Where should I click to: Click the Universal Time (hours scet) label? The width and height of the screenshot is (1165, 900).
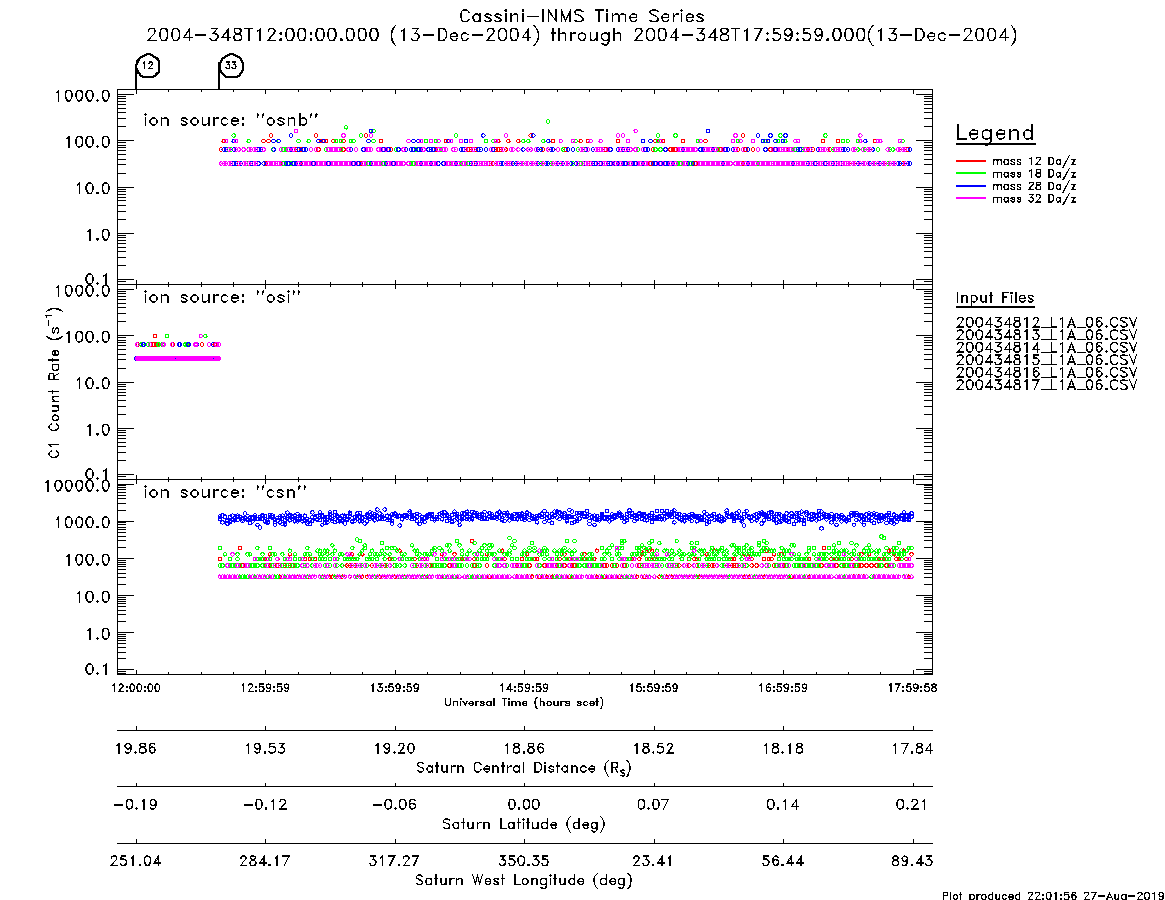point(524,702)
